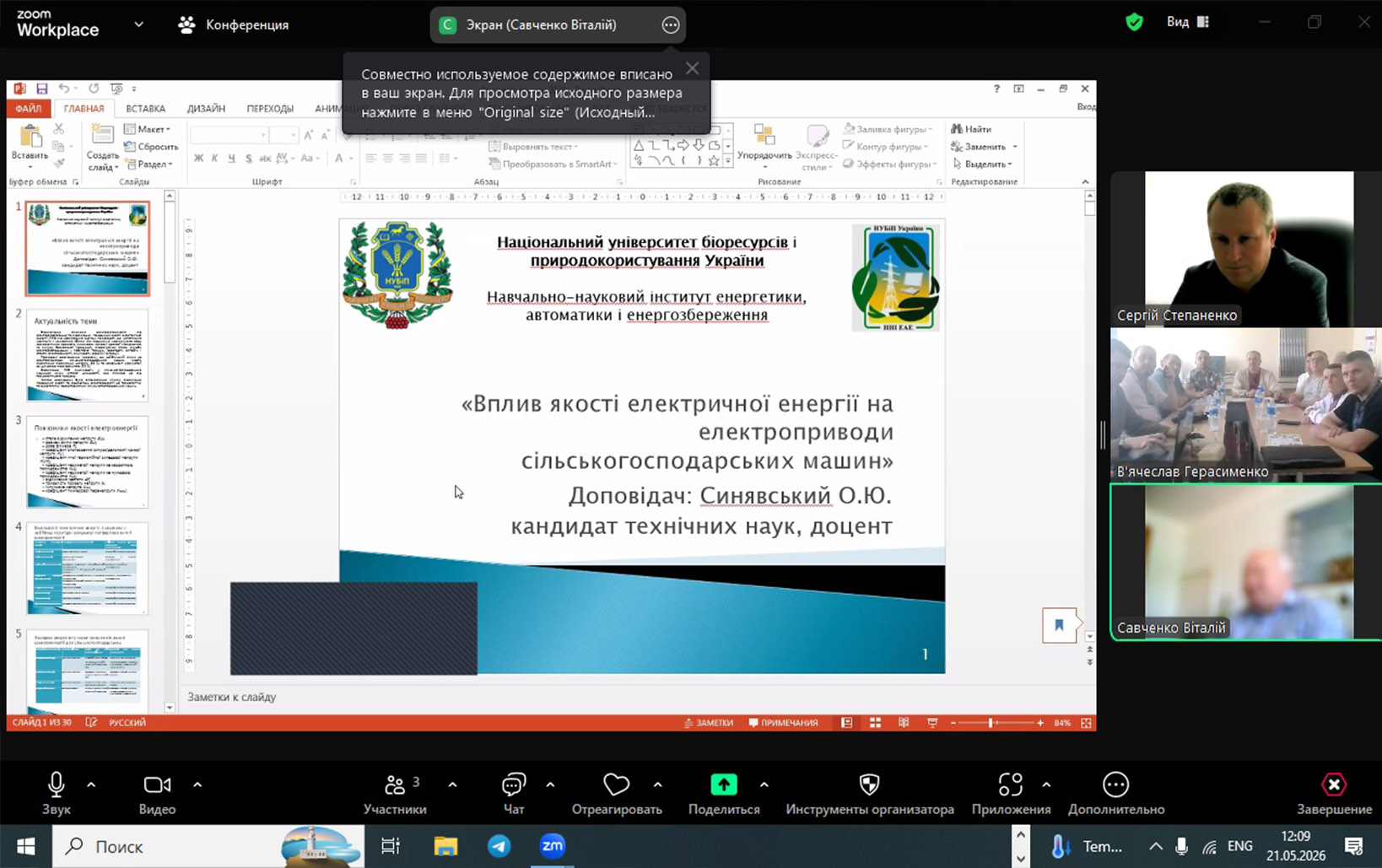Screen dimensions: 1382x868
Task: Open Вид view layout menu
Action: pos(1188,22)
